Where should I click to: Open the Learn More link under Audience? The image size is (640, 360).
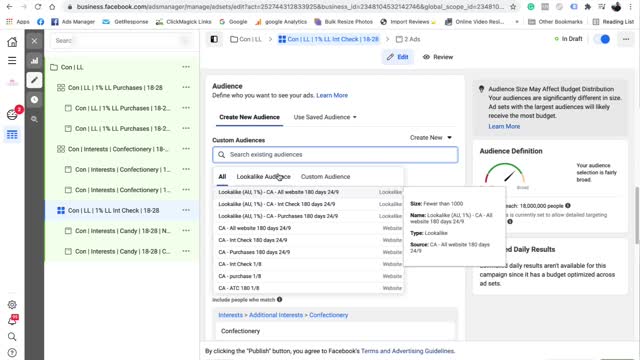[x=332, y=96]
